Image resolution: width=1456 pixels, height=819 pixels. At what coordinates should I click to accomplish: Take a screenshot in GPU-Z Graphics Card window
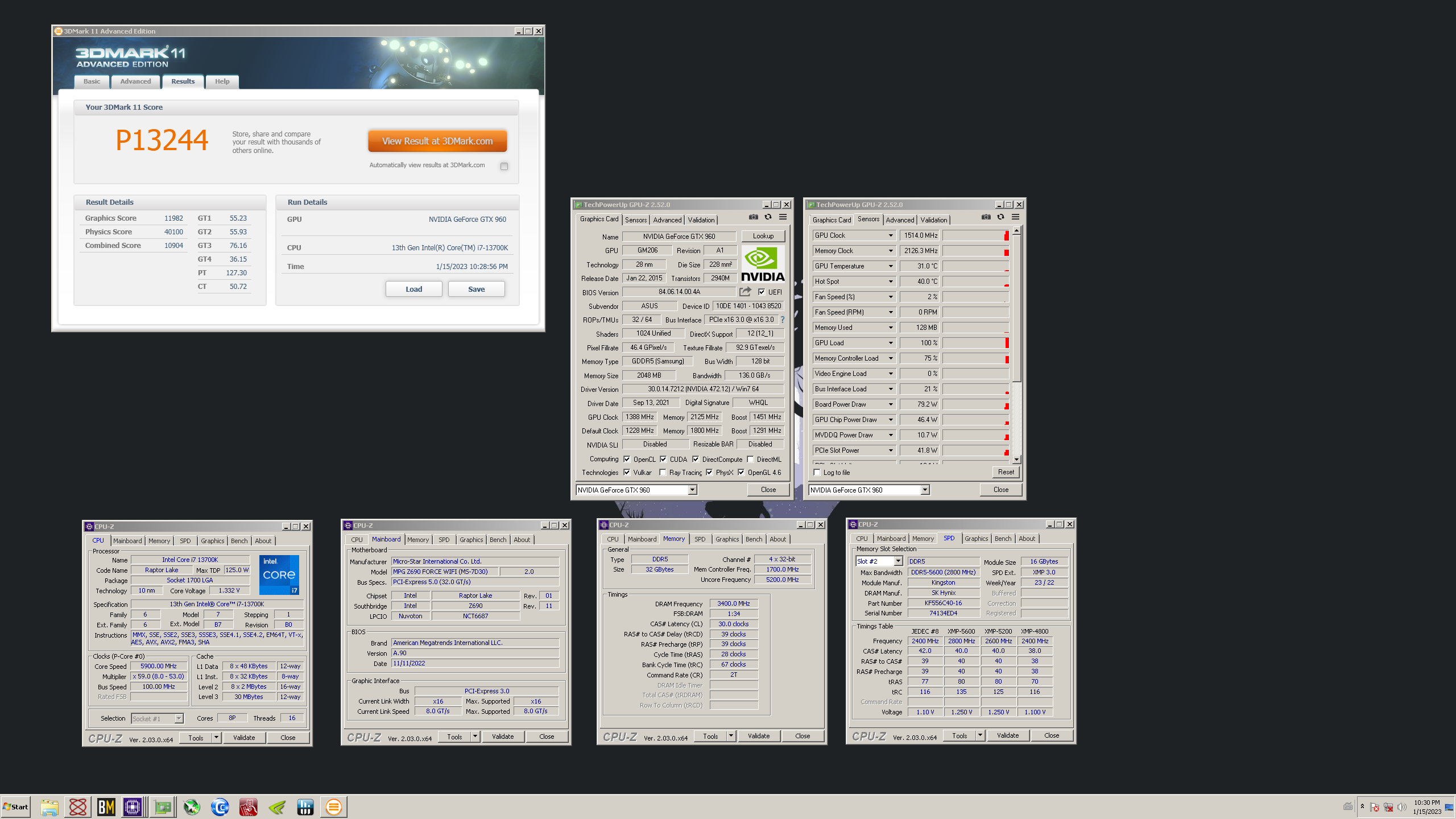(754, 217)
